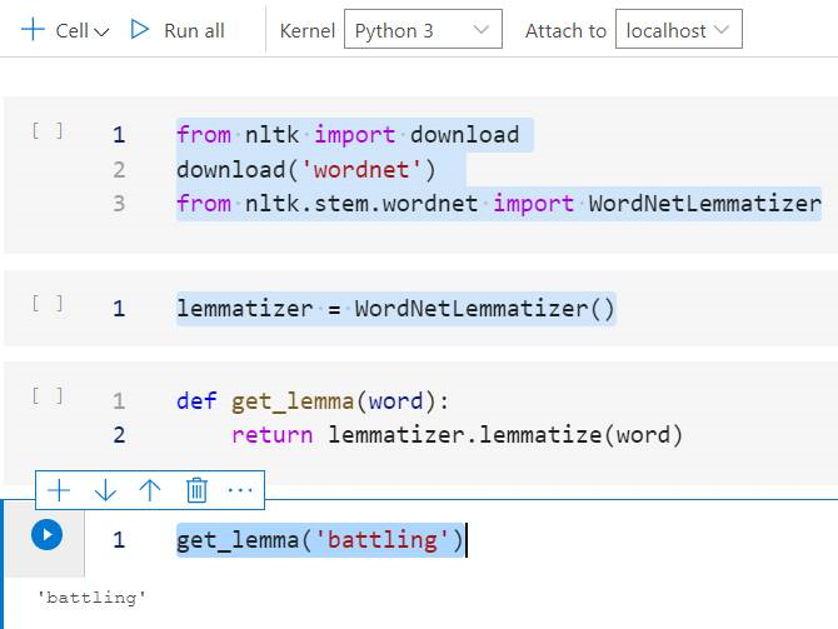Click into the get_lemma('battling') code input
This screenshot has height=629, width=838.
[x=321, y=540]
